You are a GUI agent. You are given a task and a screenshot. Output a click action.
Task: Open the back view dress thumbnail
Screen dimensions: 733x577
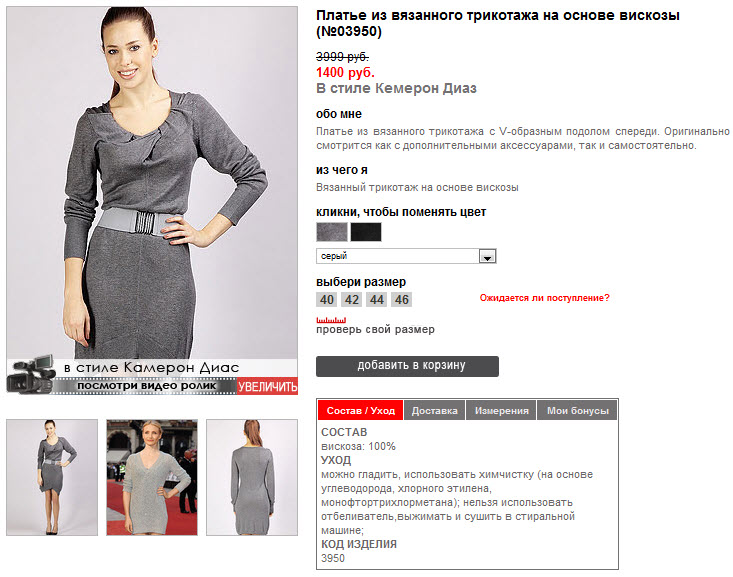tap(252, 477)
